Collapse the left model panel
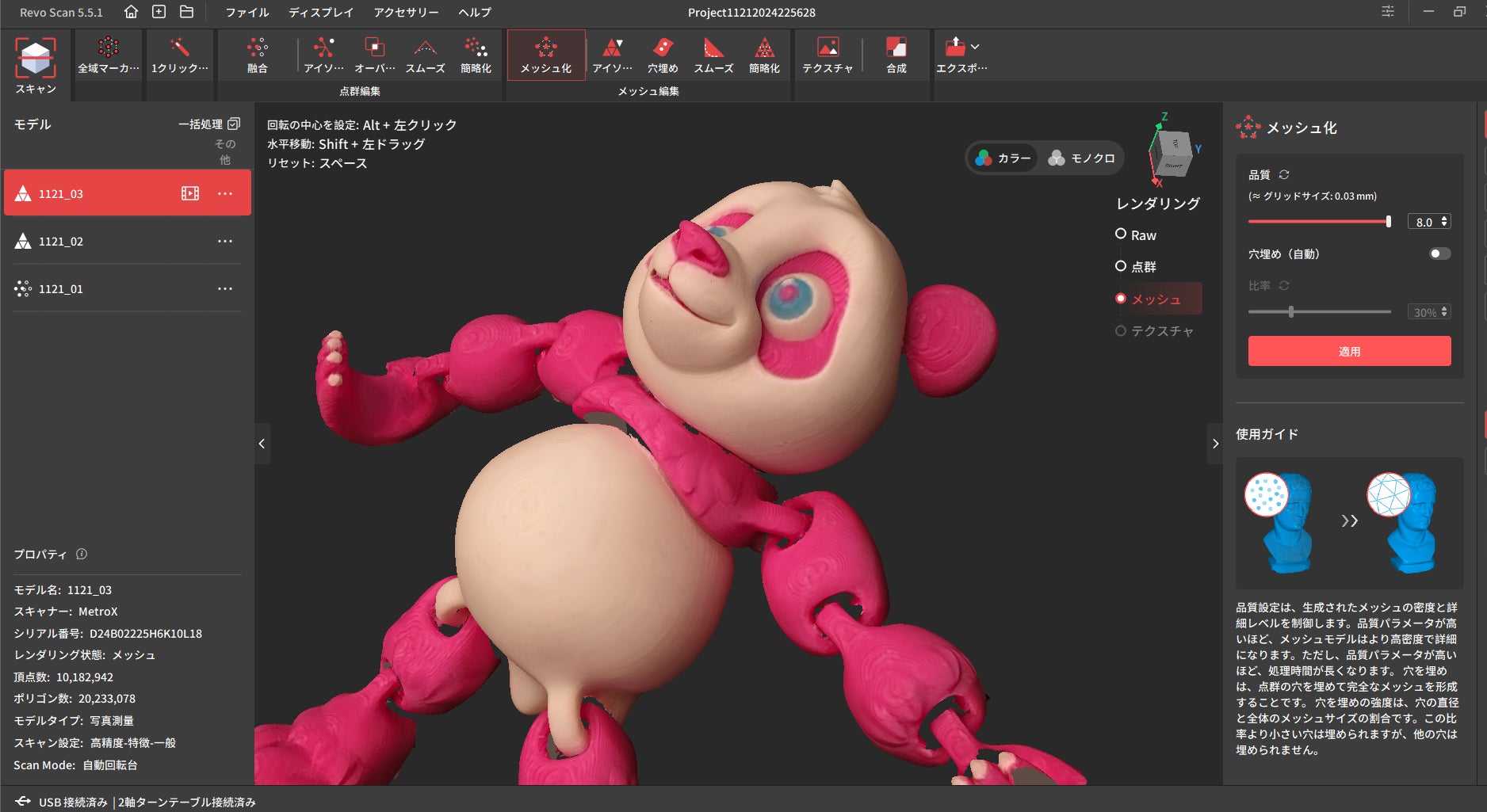This screenshot has height=812, width=1487. click(x=262, y=444)
